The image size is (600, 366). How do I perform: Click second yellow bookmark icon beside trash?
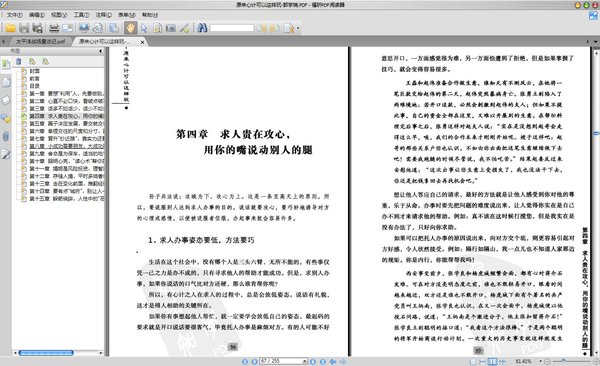pyautogui.click(x=46, y=62)
